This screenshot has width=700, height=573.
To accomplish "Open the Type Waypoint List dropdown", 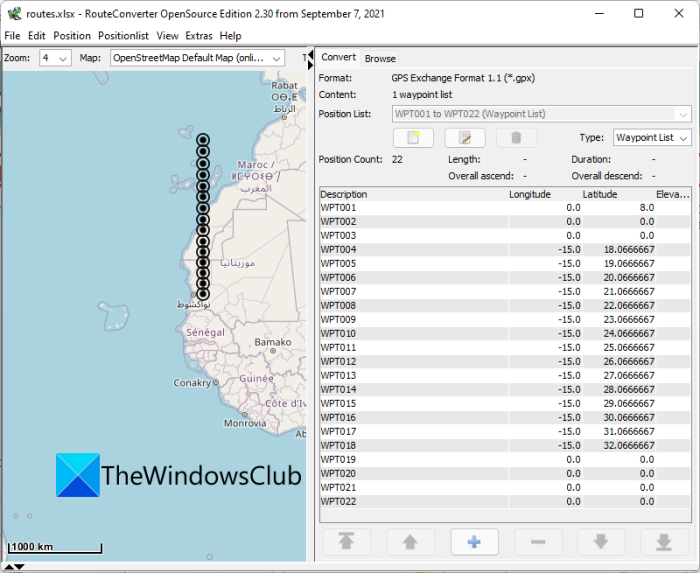I will (x=652, y=138).
